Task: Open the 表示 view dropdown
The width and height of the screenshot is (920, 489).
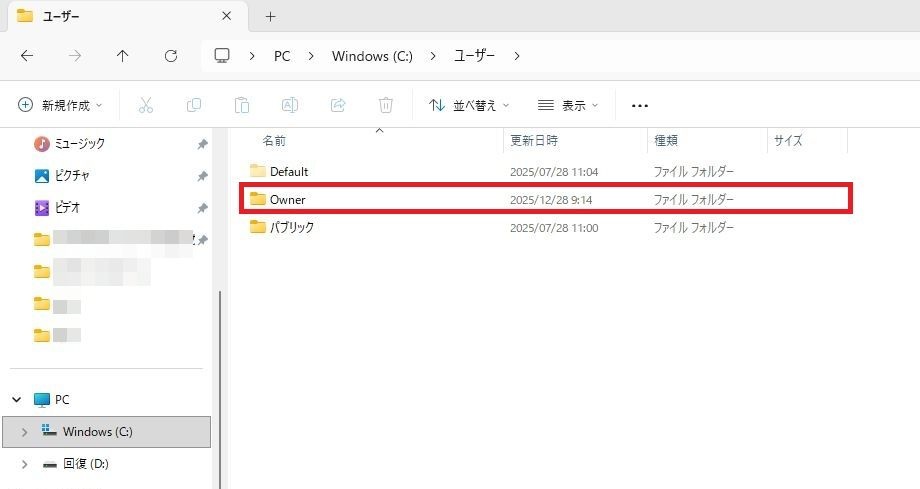Action: [568, 105]
